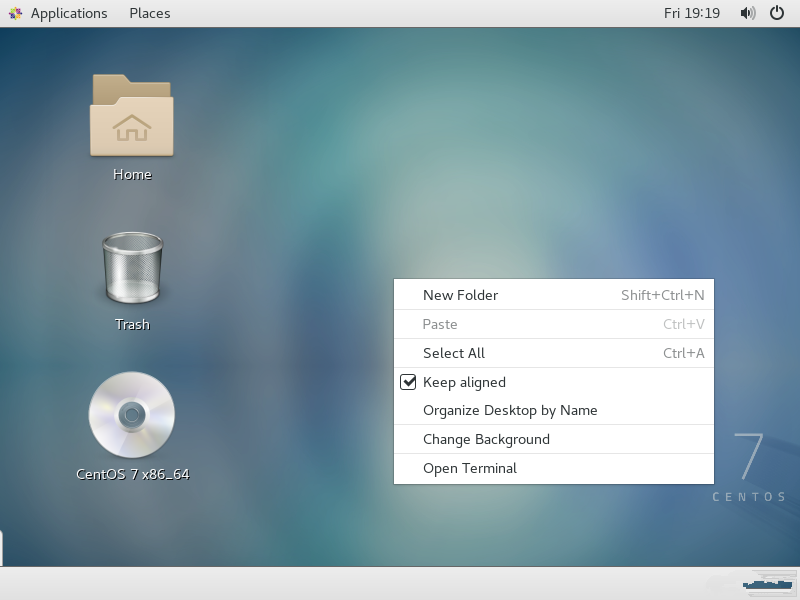Open the Places menu

[x=149, y=13]
